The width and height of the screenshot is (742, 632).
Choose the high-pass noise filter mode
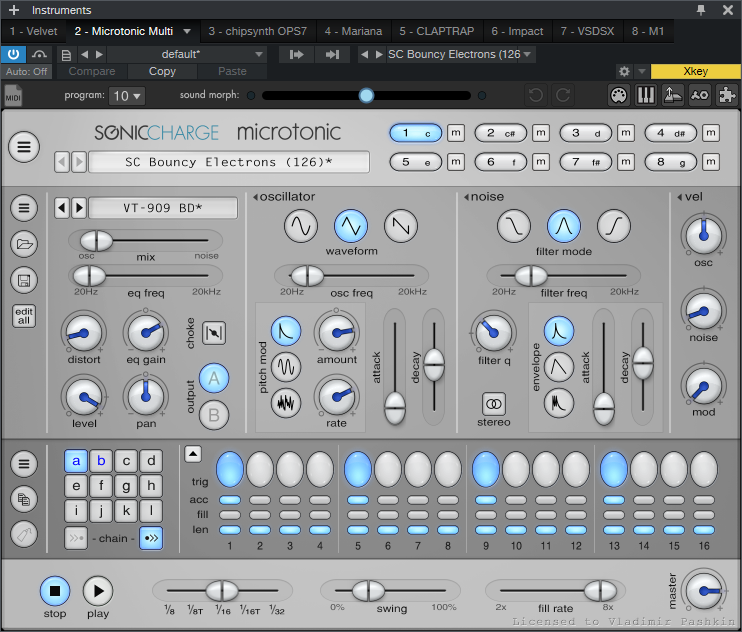pyautogui.click(x=613, y=226)
